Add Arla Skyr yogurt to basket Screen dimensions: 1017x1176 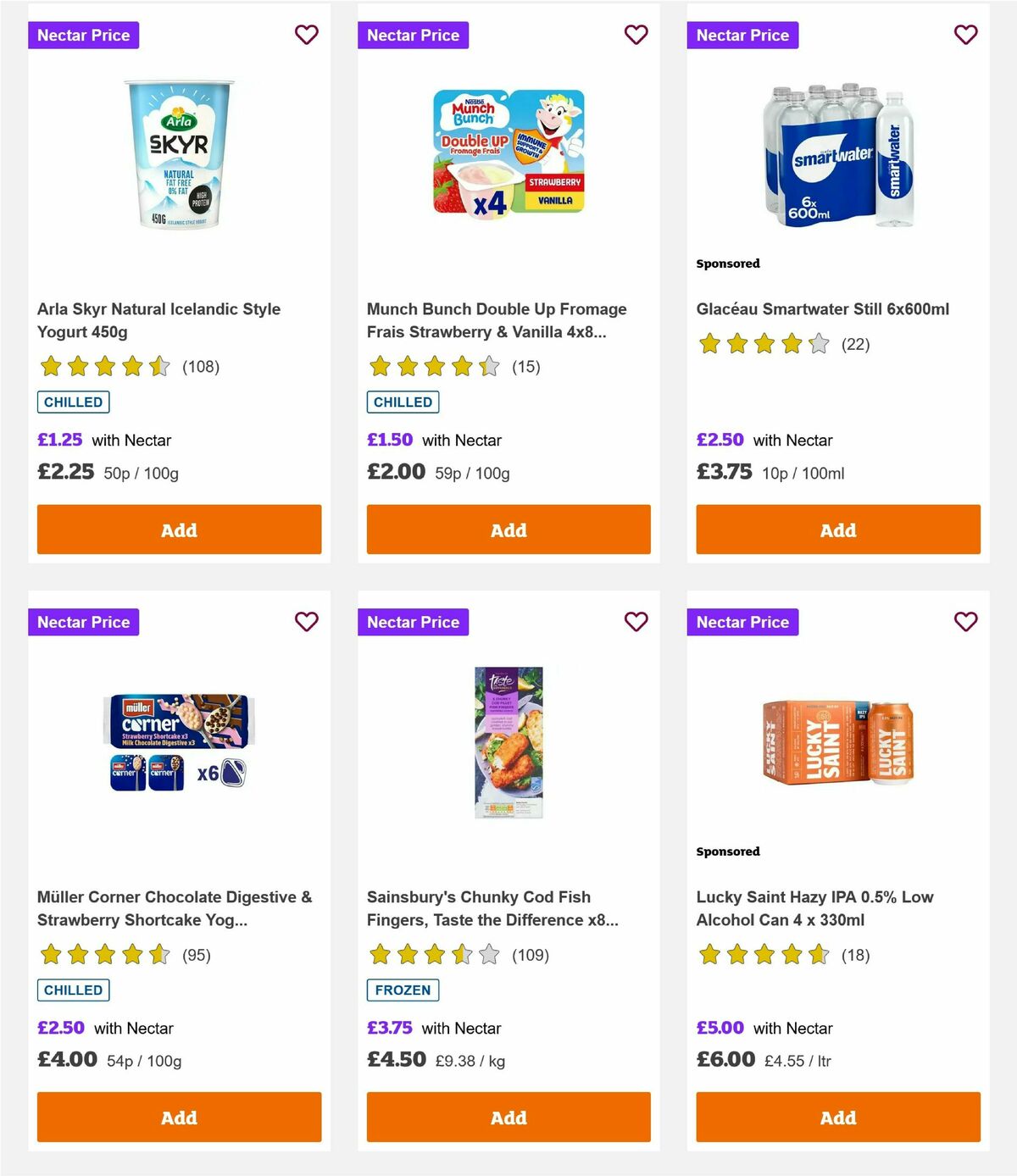(178, 530)
